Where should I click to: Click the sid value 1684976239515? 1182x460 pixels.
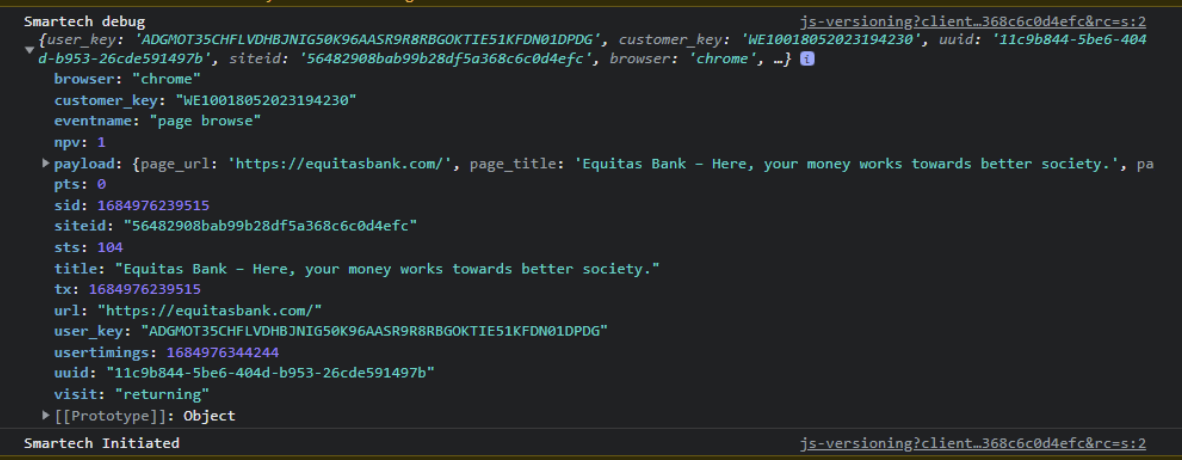[153, 205]
